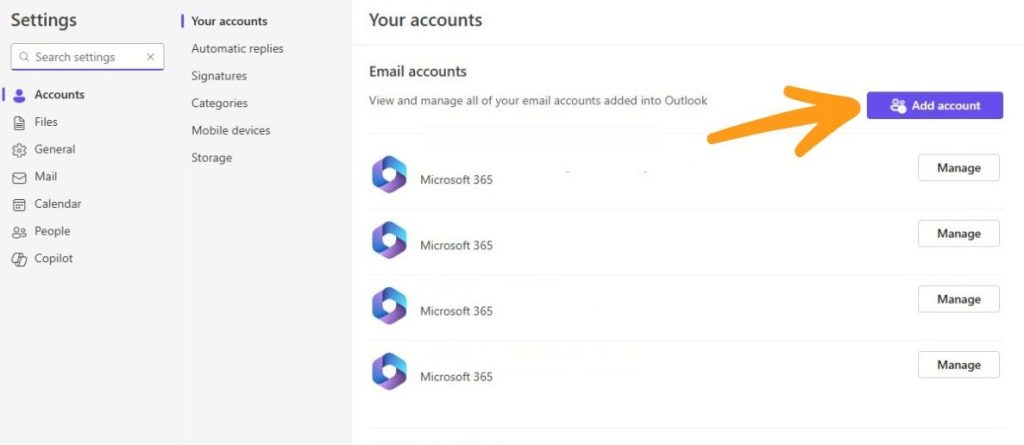
Task: Manage the first Microsoft 365 account
Action: (x=959, y=168)
